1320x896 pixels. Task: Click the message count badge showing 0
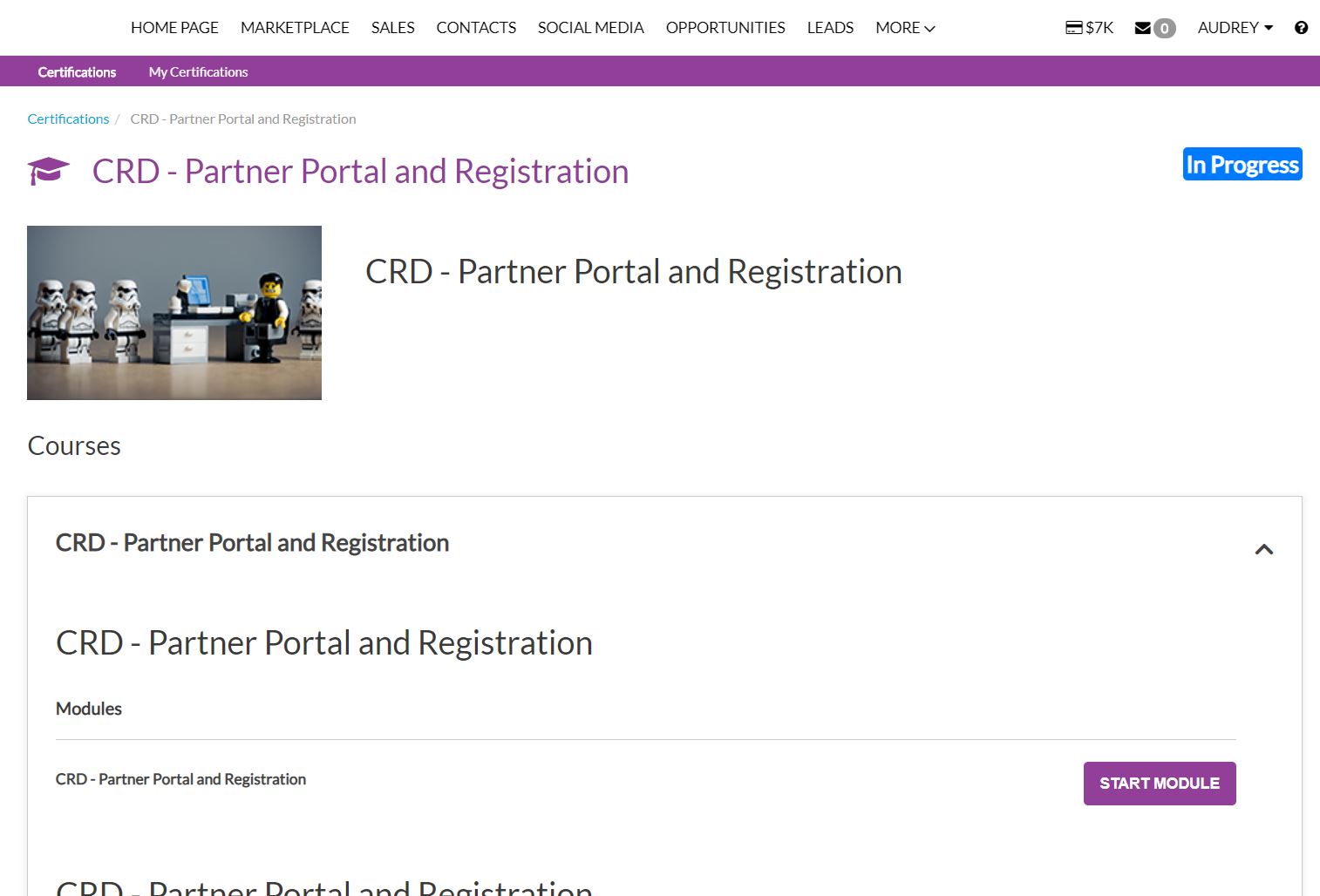(1164, 29)
